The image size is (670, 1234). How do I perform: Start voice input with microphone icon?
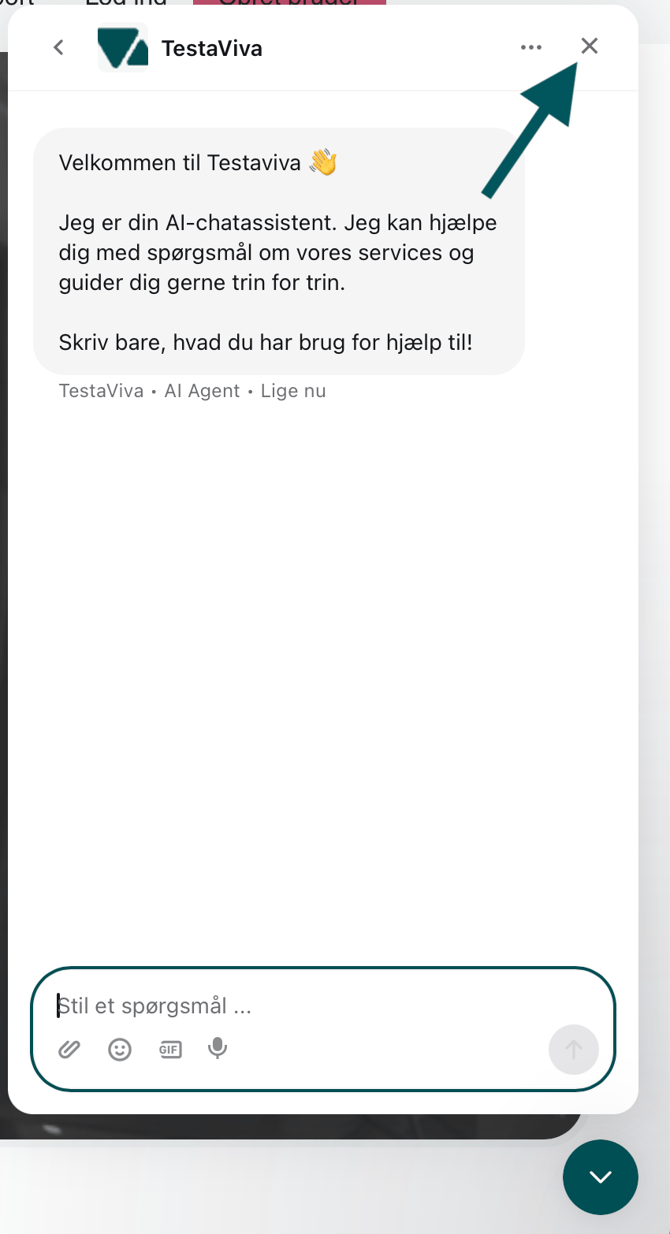pyautogui.click(x=217, y=1048)
